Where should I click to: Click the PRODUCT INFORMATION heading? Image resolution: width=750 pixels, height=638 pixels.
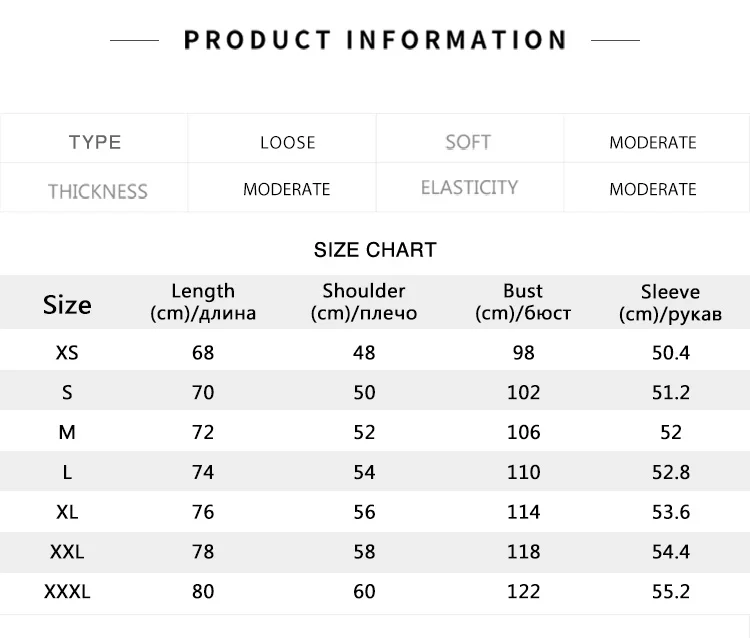tap(375, 40)
